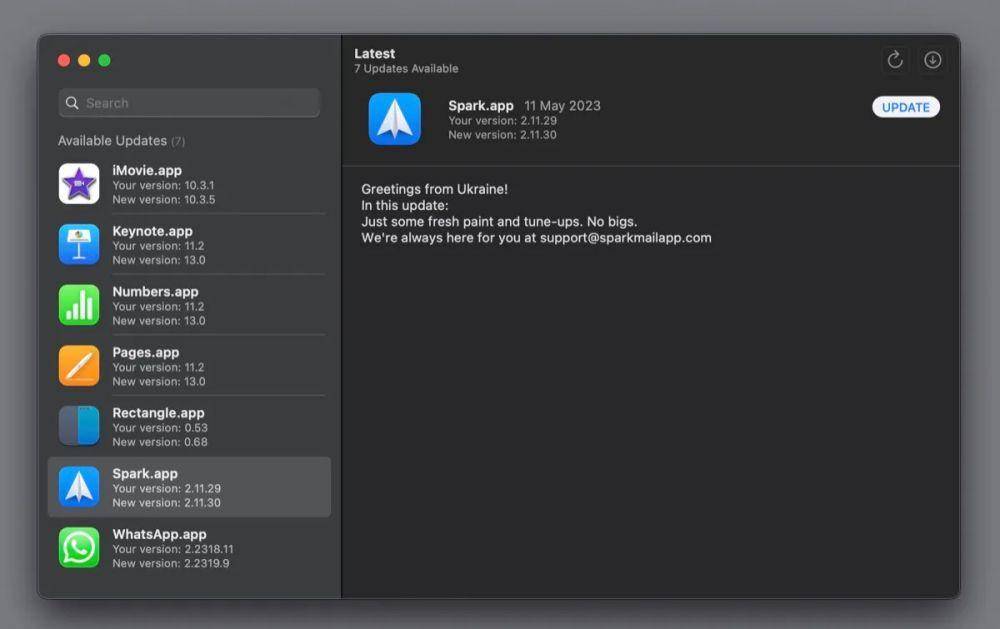Viewport: 1000px width, 629px height.
Task: Minimize the window with yellow button
Action: click(x=84, y=60)
